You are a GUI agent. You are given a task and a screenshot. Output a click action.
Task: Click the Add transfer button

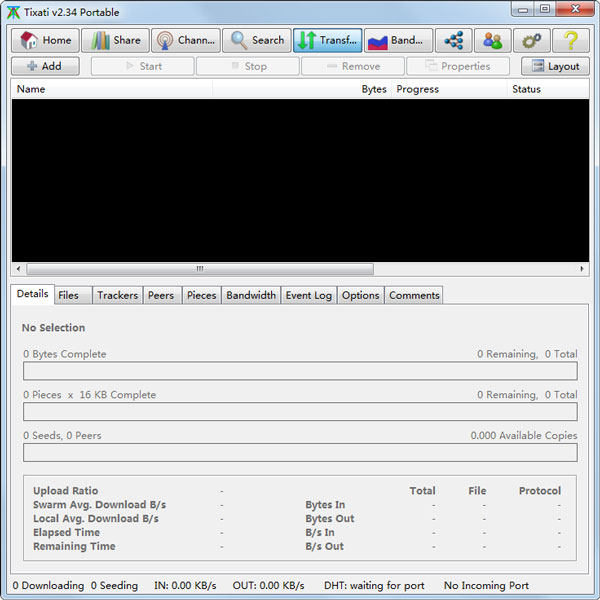pyautogui.click(x=45, y=66)
